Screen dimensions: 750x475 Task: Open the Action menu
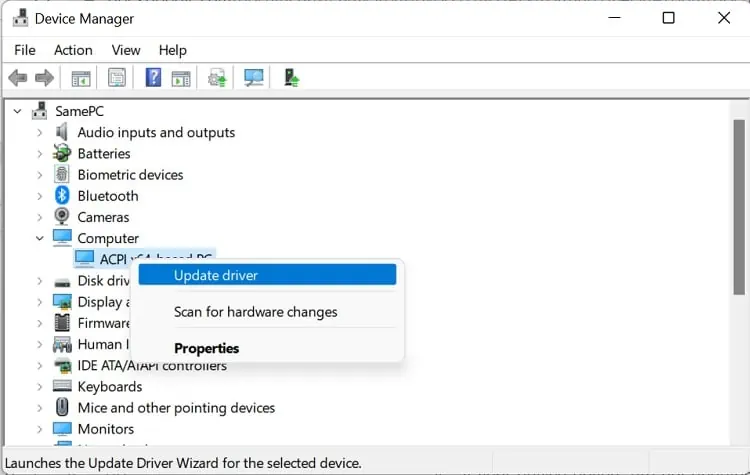tap(73, 50)
